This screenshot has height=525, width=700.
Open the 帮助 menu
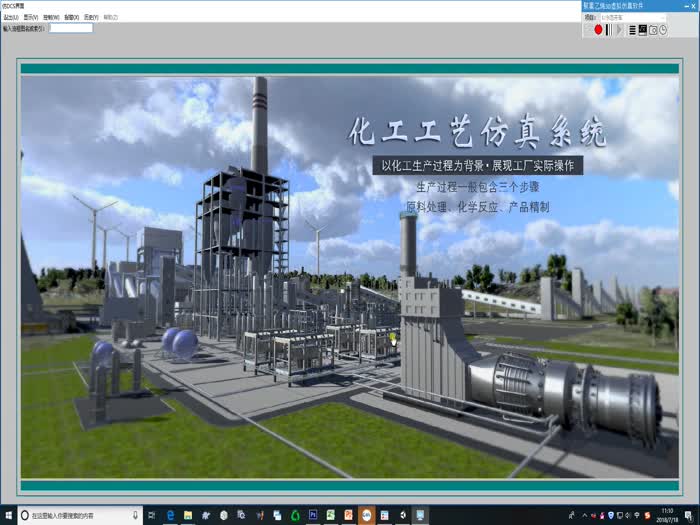[109, 17]
